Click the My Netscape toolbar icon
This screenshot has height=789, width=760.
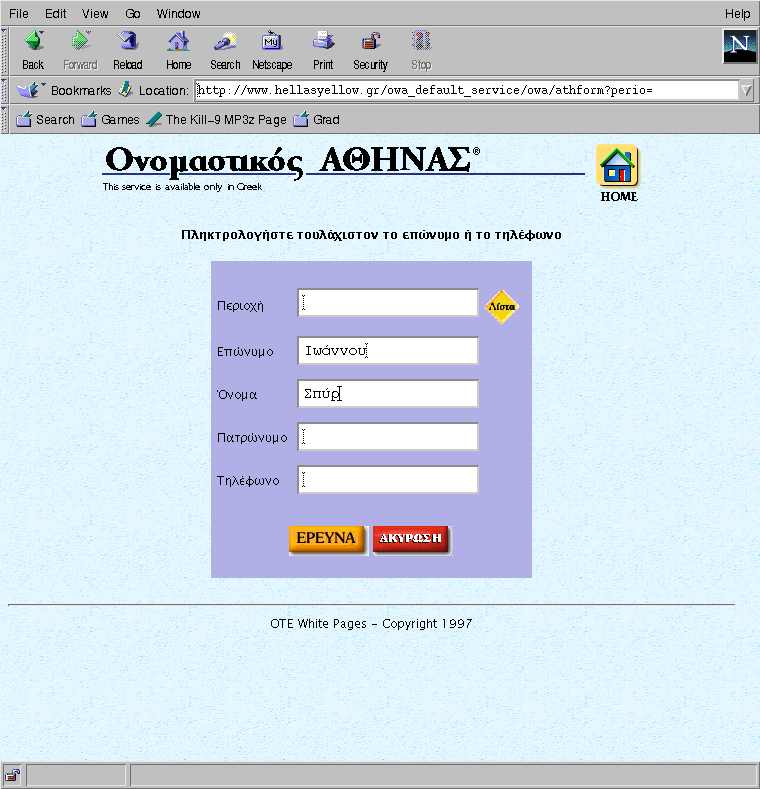click(x=272, y=41)
